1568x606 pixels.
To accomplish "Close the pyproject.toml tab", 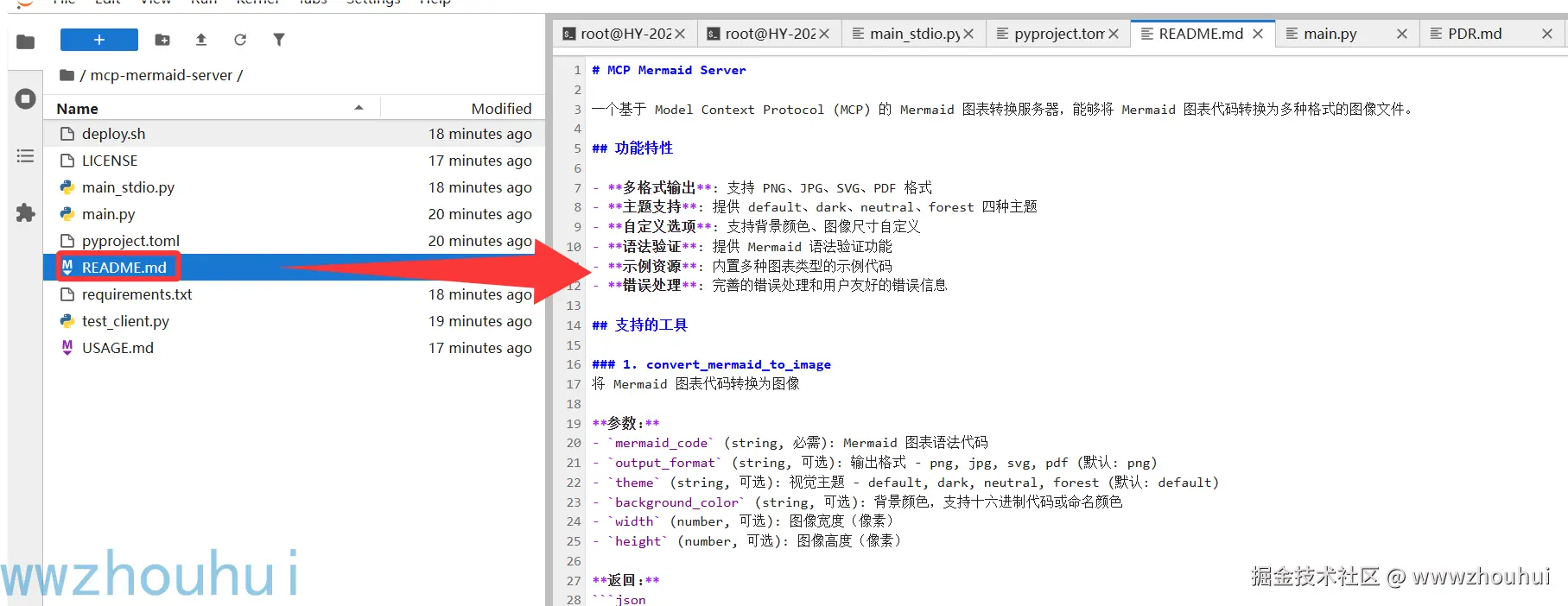I will (1114, 34).
